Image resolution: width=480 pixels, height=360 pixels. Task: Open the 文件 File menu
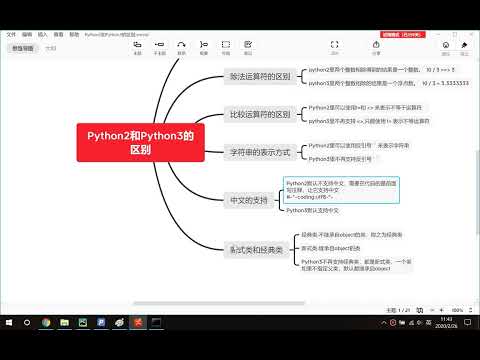11,34
